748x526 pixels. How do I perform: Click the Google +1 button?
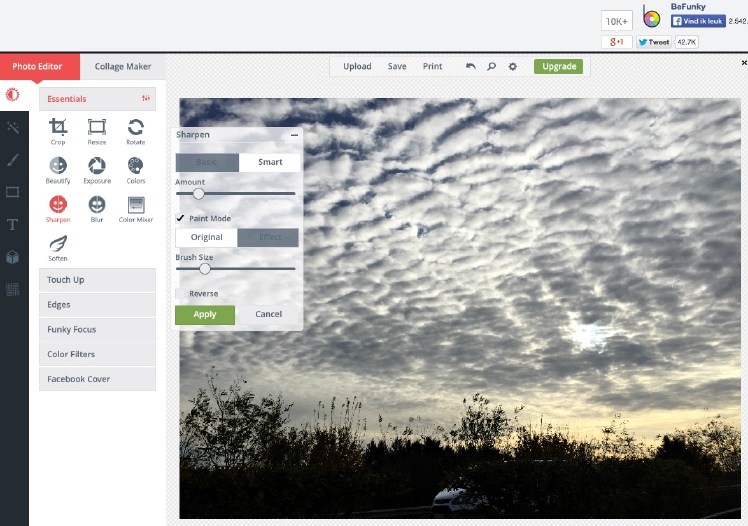click(617, 42)
